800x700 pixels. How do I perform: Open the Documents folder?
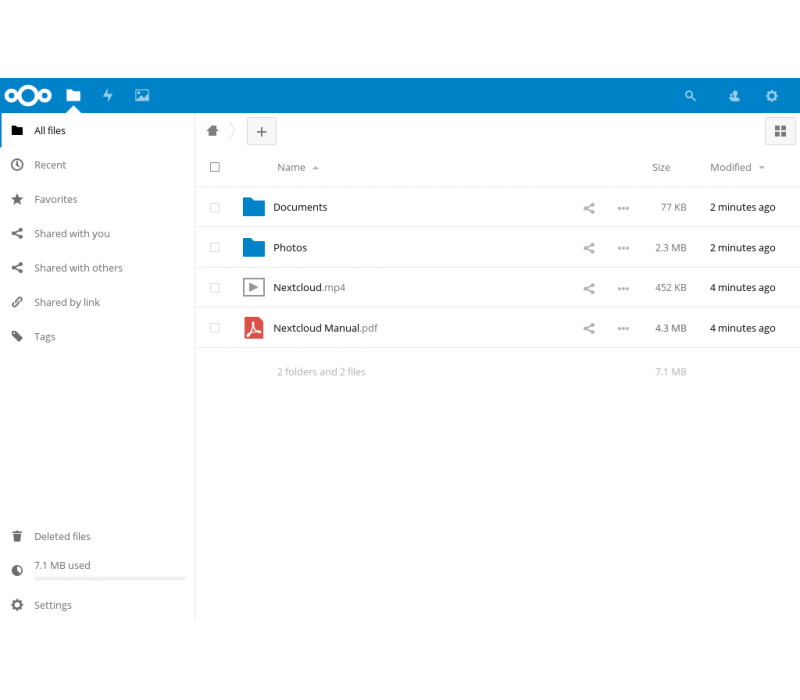pos(300,208)
